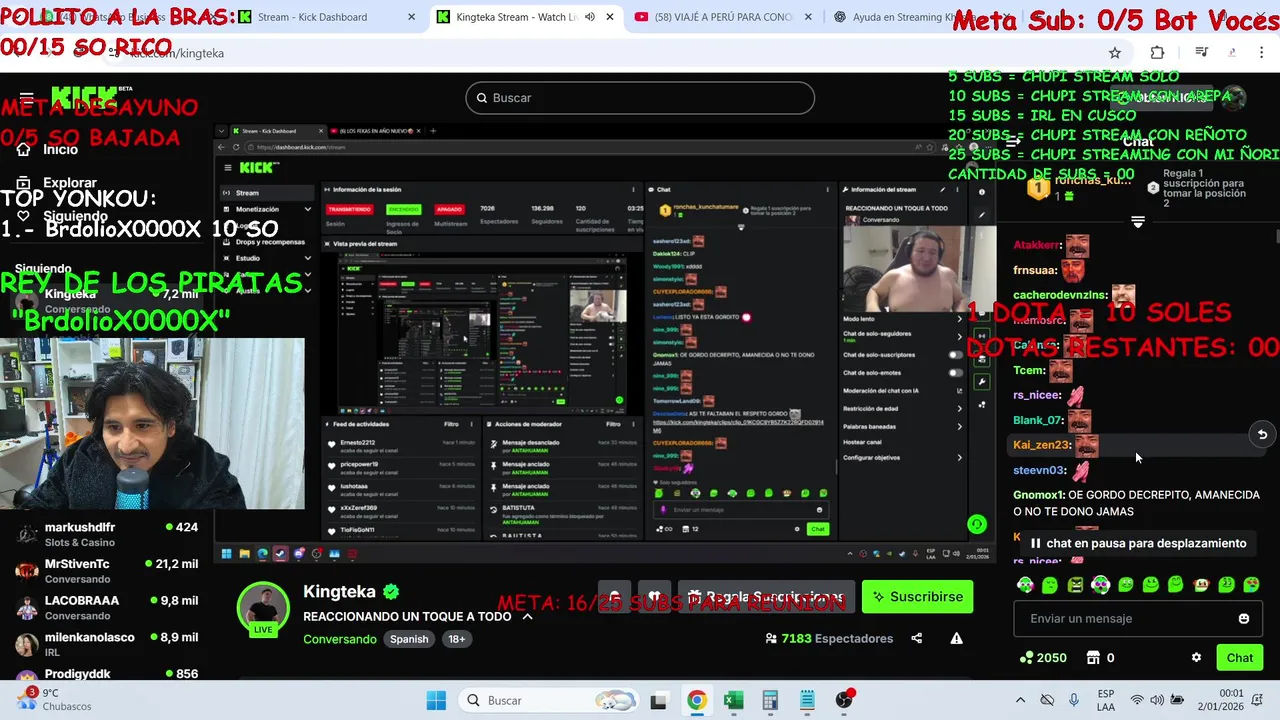The width and height of the screenshot is (1280, 720).
Task: Share the stream with the share icon
Action: pyautogui.click(x=917, y=638)
